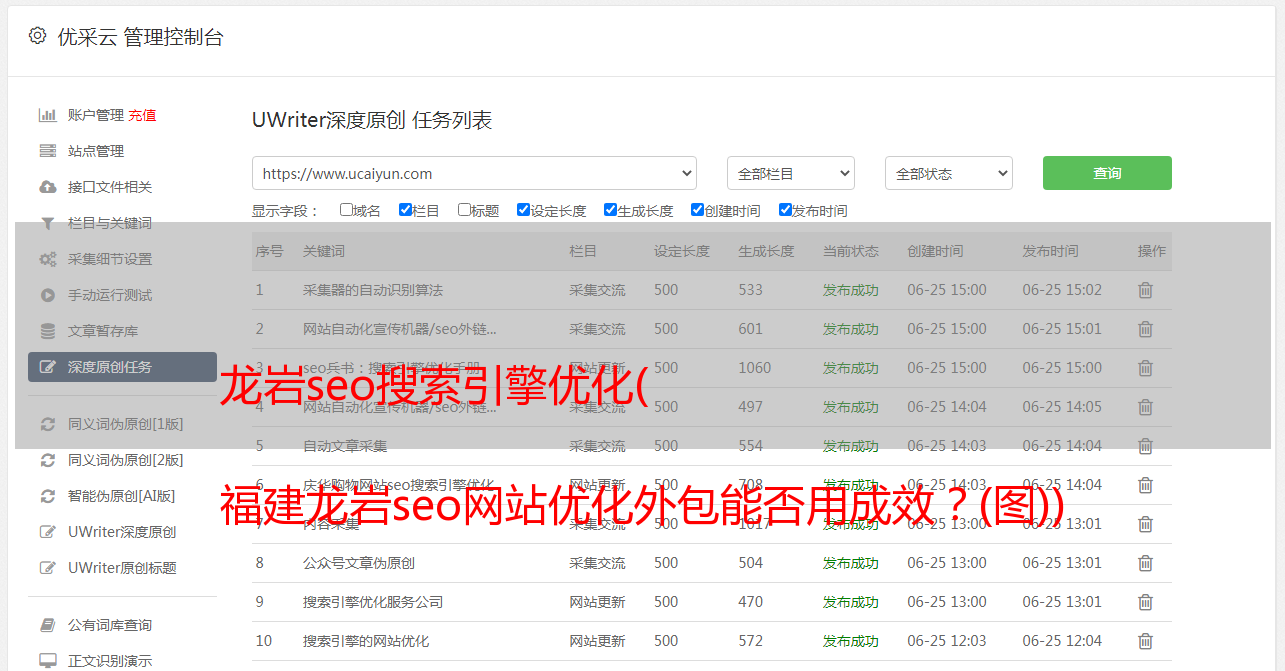The width and height of the screenshot is (1285, 671).
Task: Delete row 8 公众号文章伪原创
Action: pos(1146,563)
